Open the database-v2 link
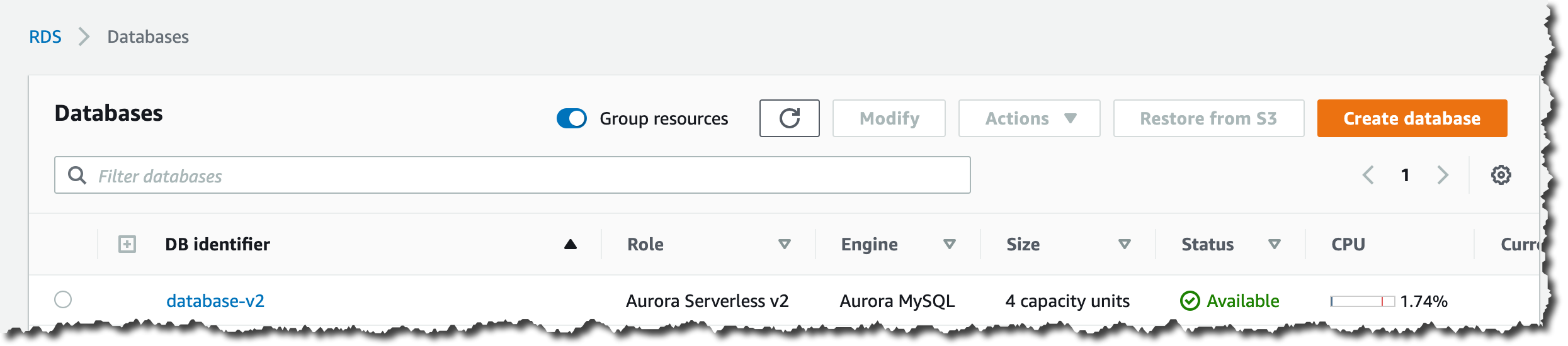Screen dimensions: 1568x346 pyautogui.click(x=215, y=301)
